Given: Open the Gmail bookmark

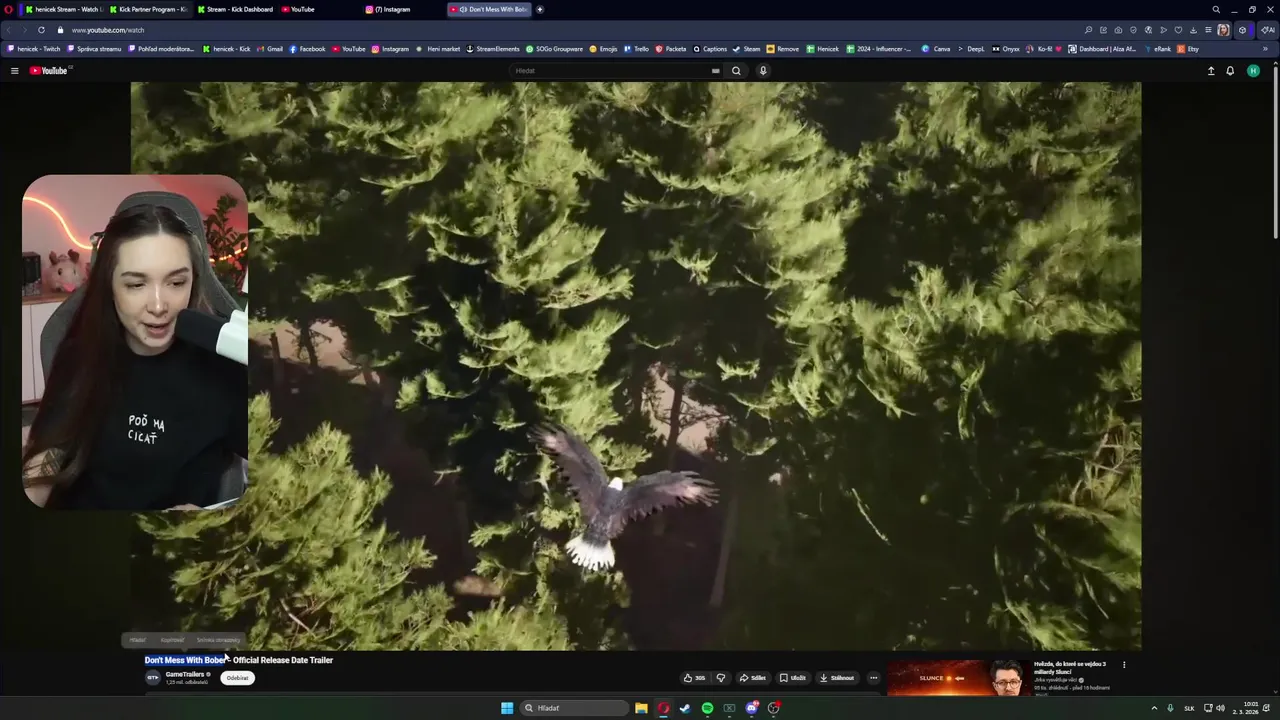Looking at the screenshot, I should coord(270,48).
